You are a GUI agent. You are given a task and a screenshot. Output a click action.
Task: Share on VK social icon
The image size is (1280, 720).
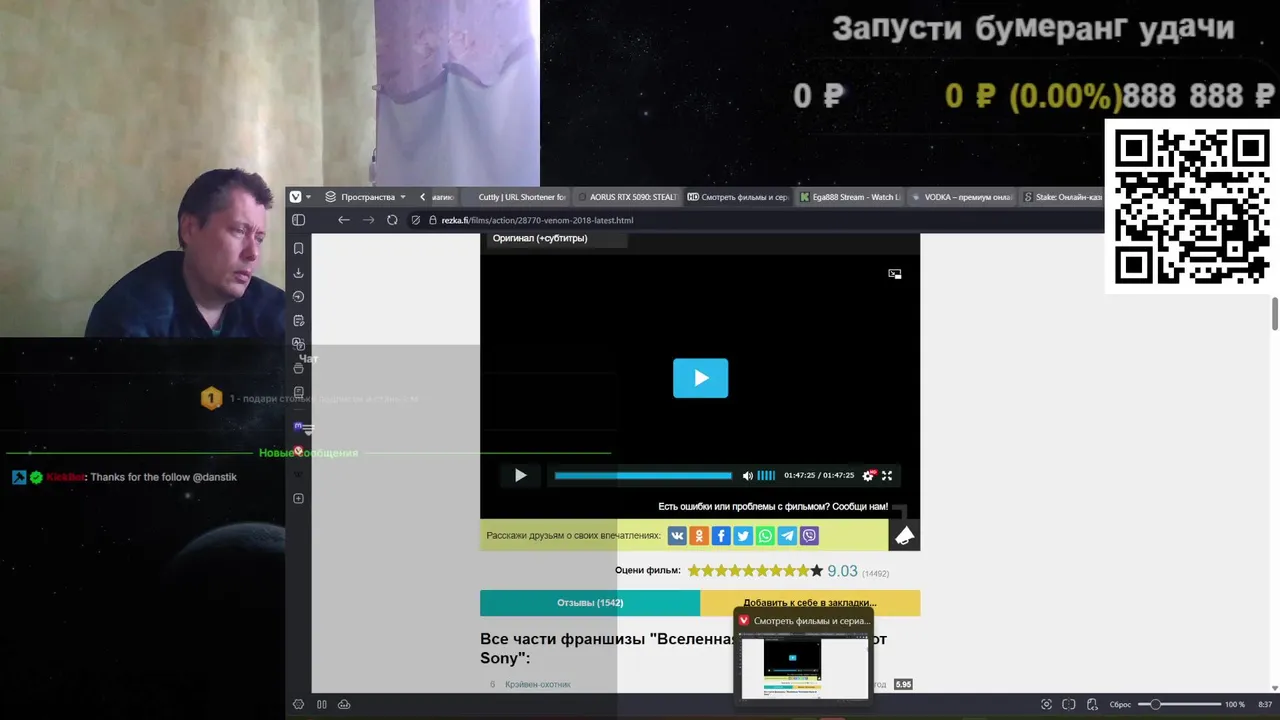pyautogui.click(x=677, y=536)
